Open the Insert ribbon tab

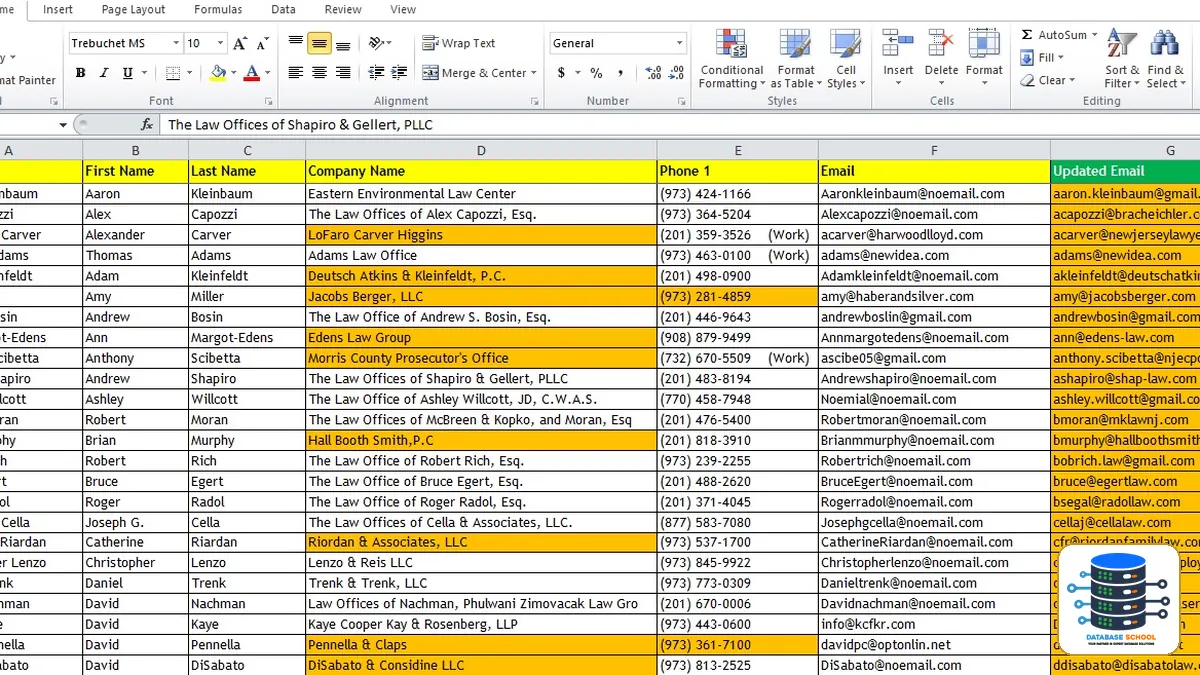58,10
